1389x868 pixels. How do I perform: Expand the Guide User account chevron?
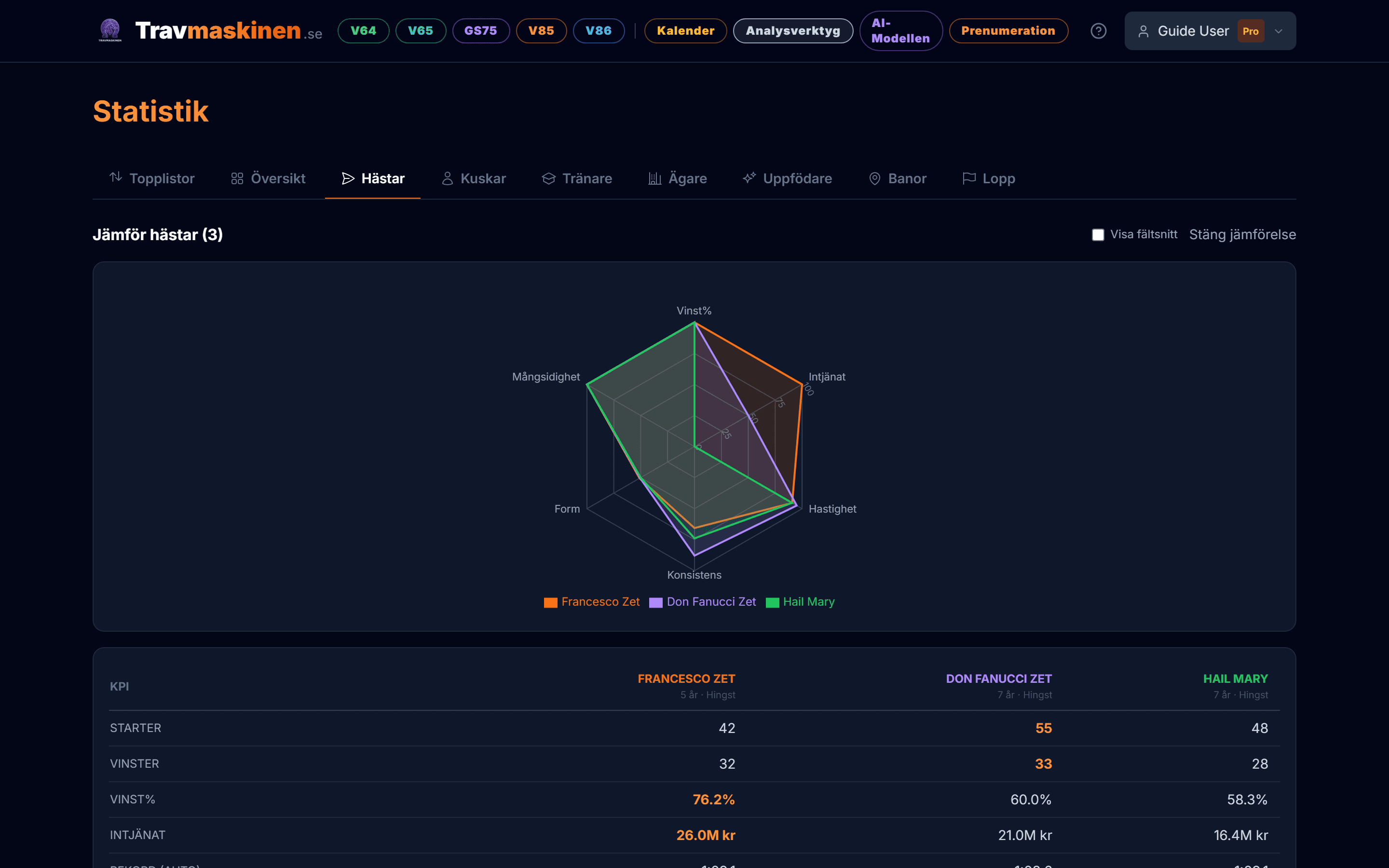click(1278, 31)
